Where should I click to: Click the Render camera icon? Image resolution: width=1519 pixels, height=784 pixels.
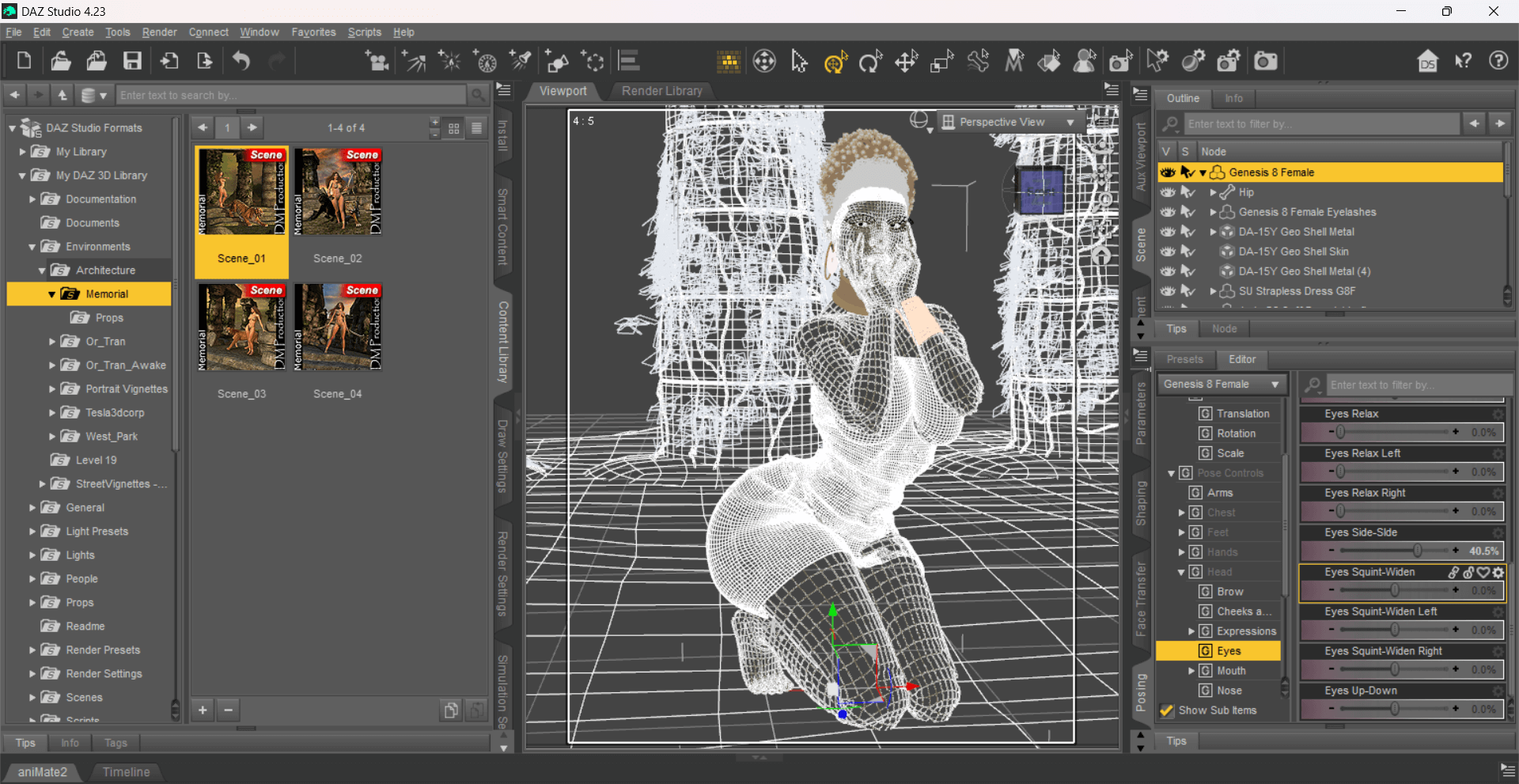pyautogui.click(x=1265, y=61)
